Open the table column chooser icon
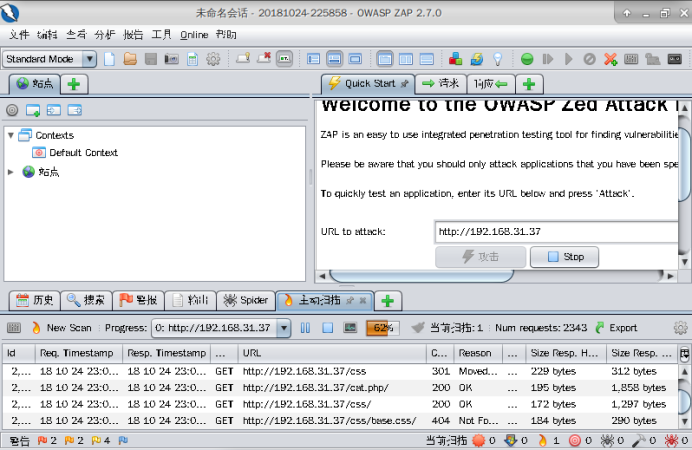 click(684, 353)
